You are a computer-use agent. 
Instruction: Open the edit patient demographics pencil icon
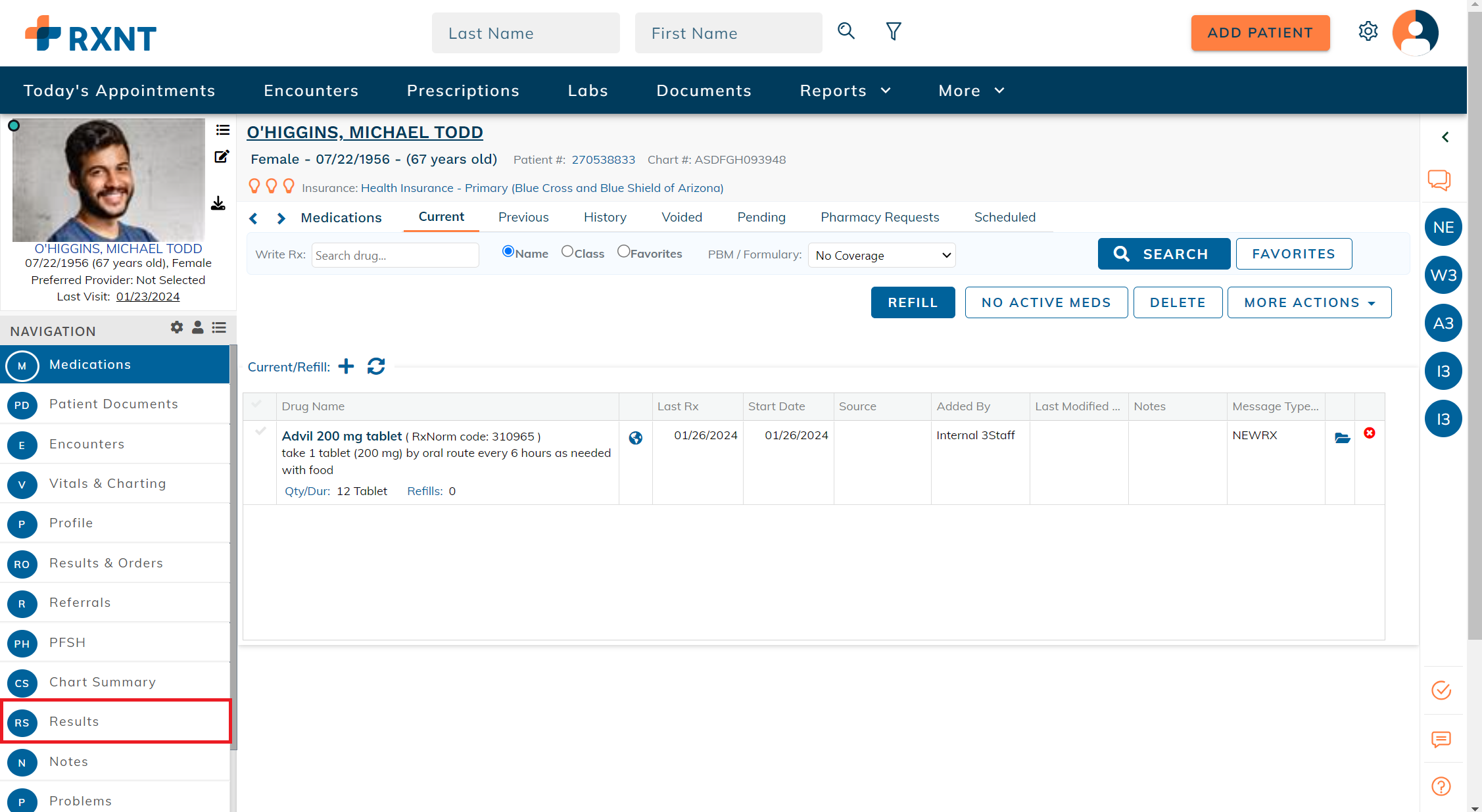[222, 156]
